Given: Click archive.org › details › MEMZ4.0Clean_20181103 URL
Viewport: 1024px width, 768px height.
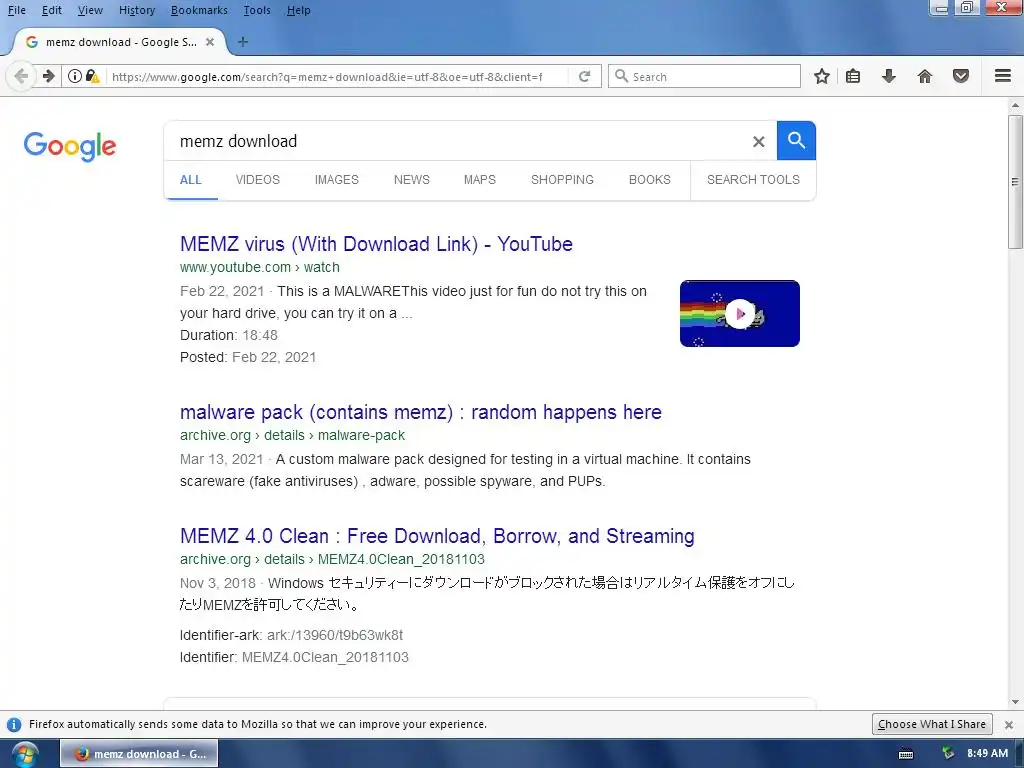Looking at the screenshot, I should [x=332, y=559].
